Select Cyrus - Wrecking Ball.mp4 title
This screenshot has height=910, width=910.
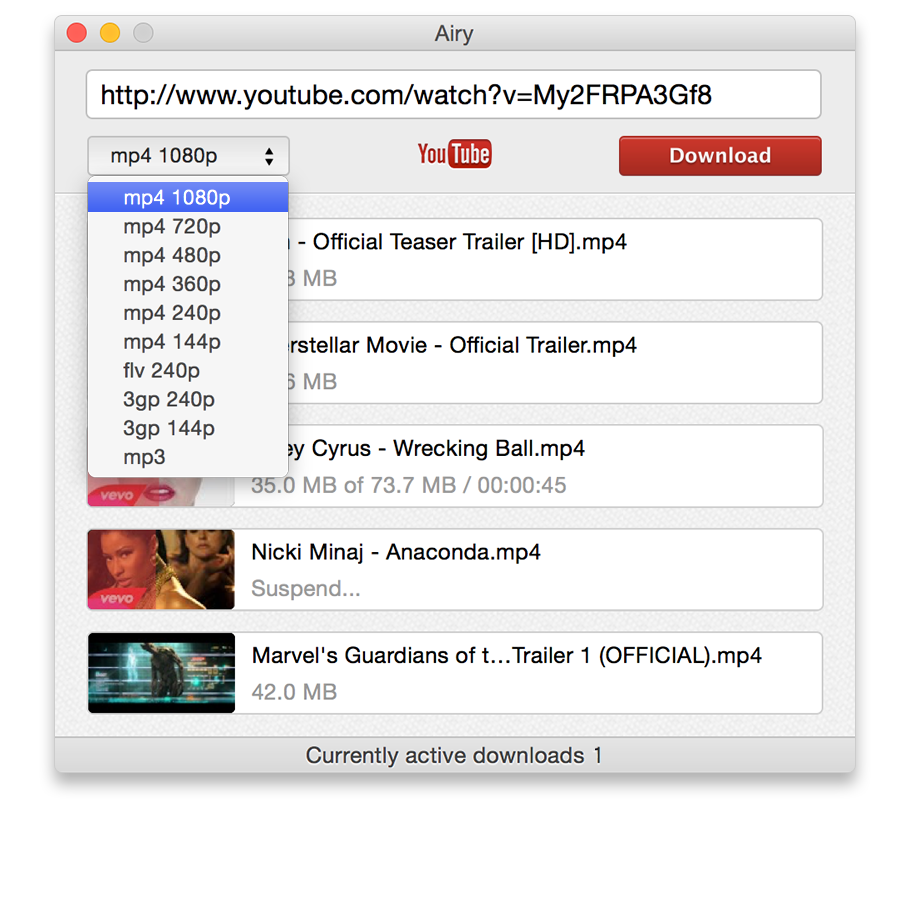[x=436, y=449]
